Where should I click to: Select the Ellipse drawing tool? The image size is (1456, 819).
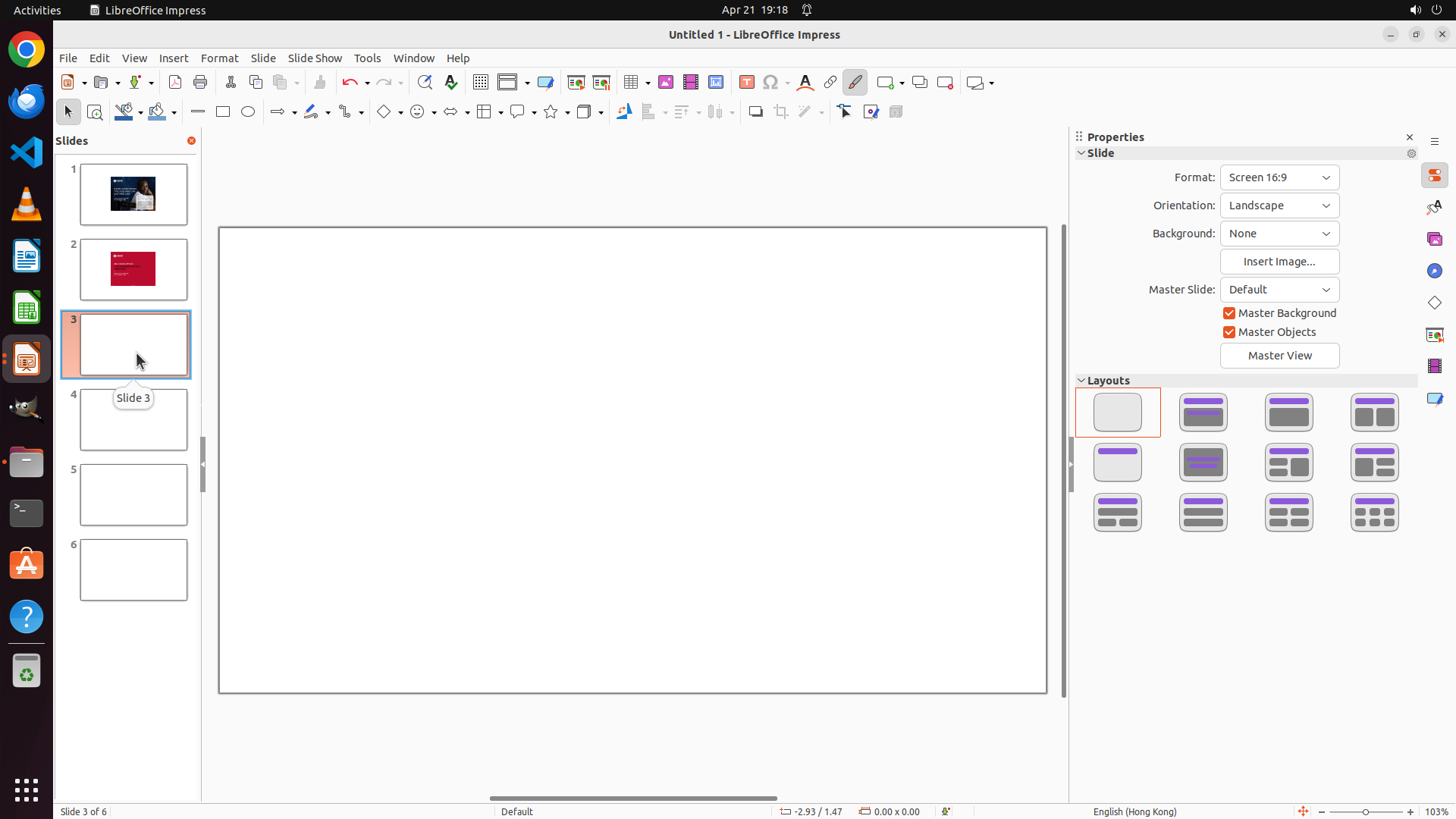click(248, 112)
